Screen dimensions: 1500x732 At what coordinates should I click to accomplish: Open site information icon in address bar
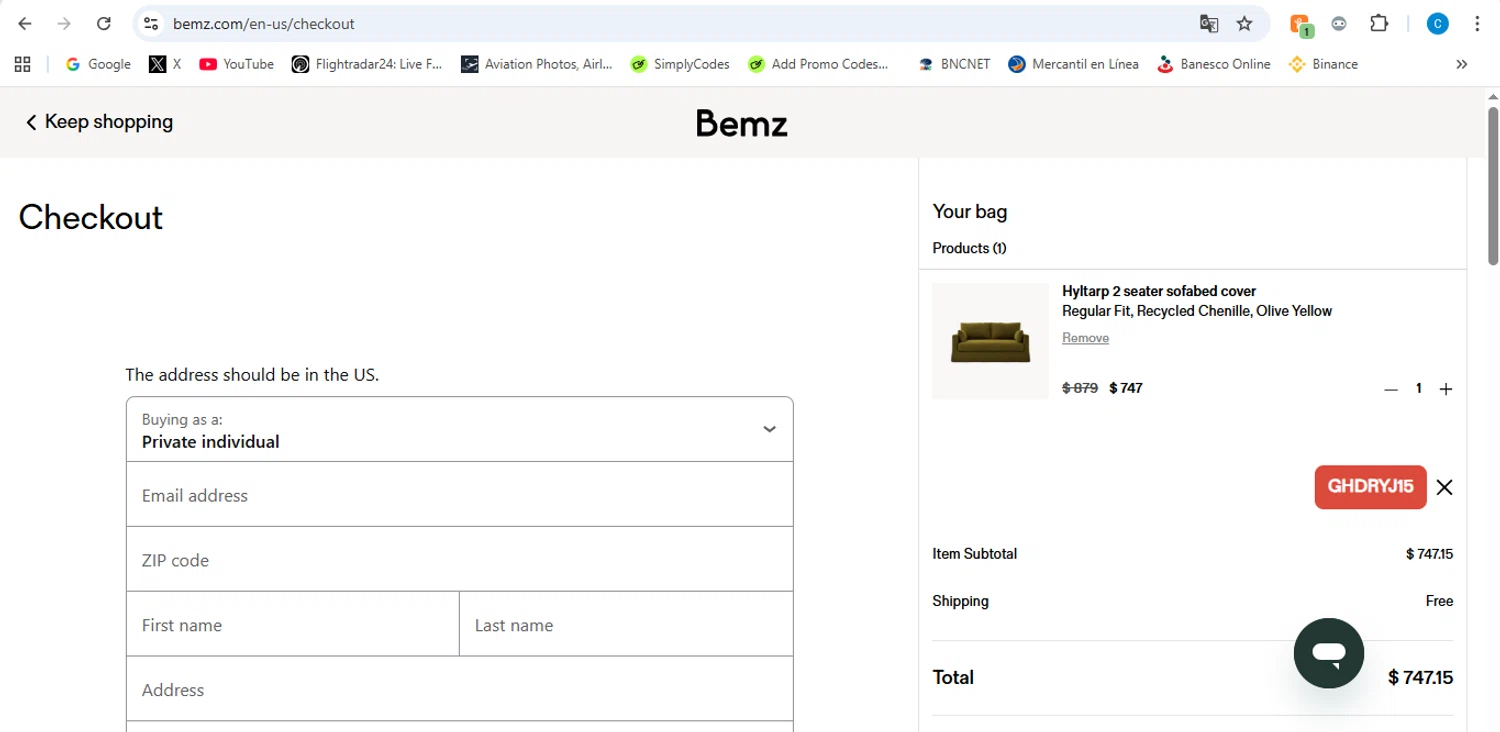(151, 24)
